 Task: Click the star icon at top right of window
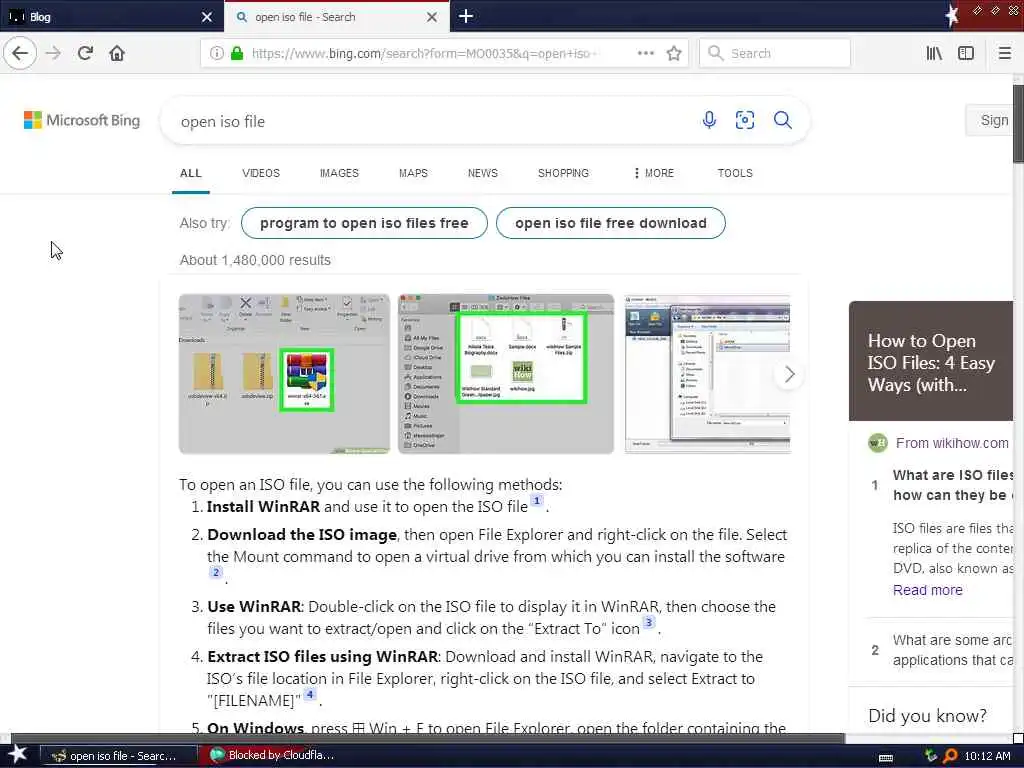[x=952, y=15]
